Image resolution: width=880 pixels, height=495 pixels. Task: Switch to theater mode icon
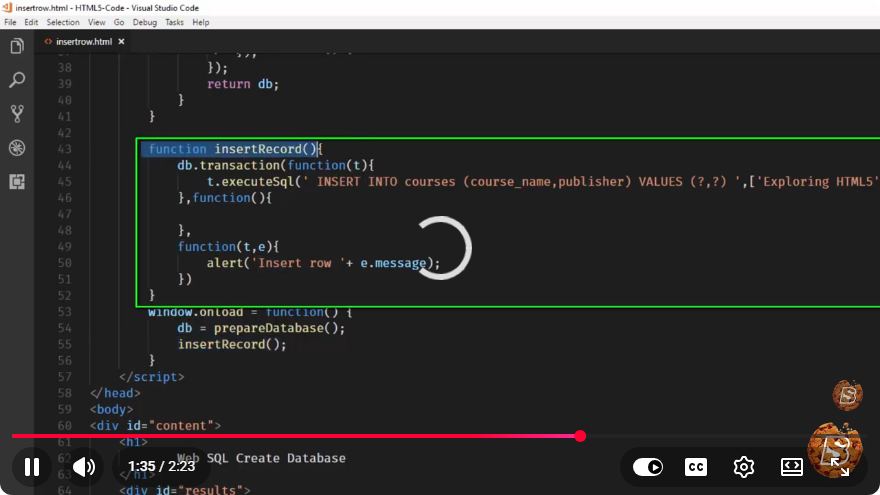click(x=792, y=466)
